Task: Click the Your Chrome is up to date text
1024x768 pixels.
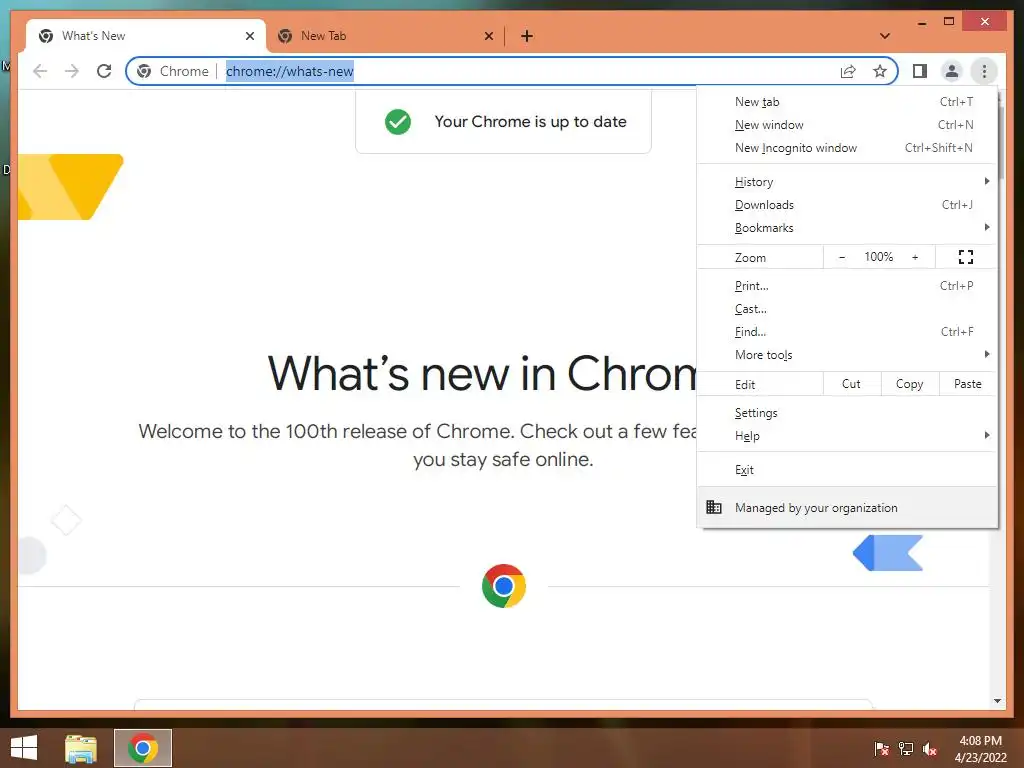Action: point(530,121)
